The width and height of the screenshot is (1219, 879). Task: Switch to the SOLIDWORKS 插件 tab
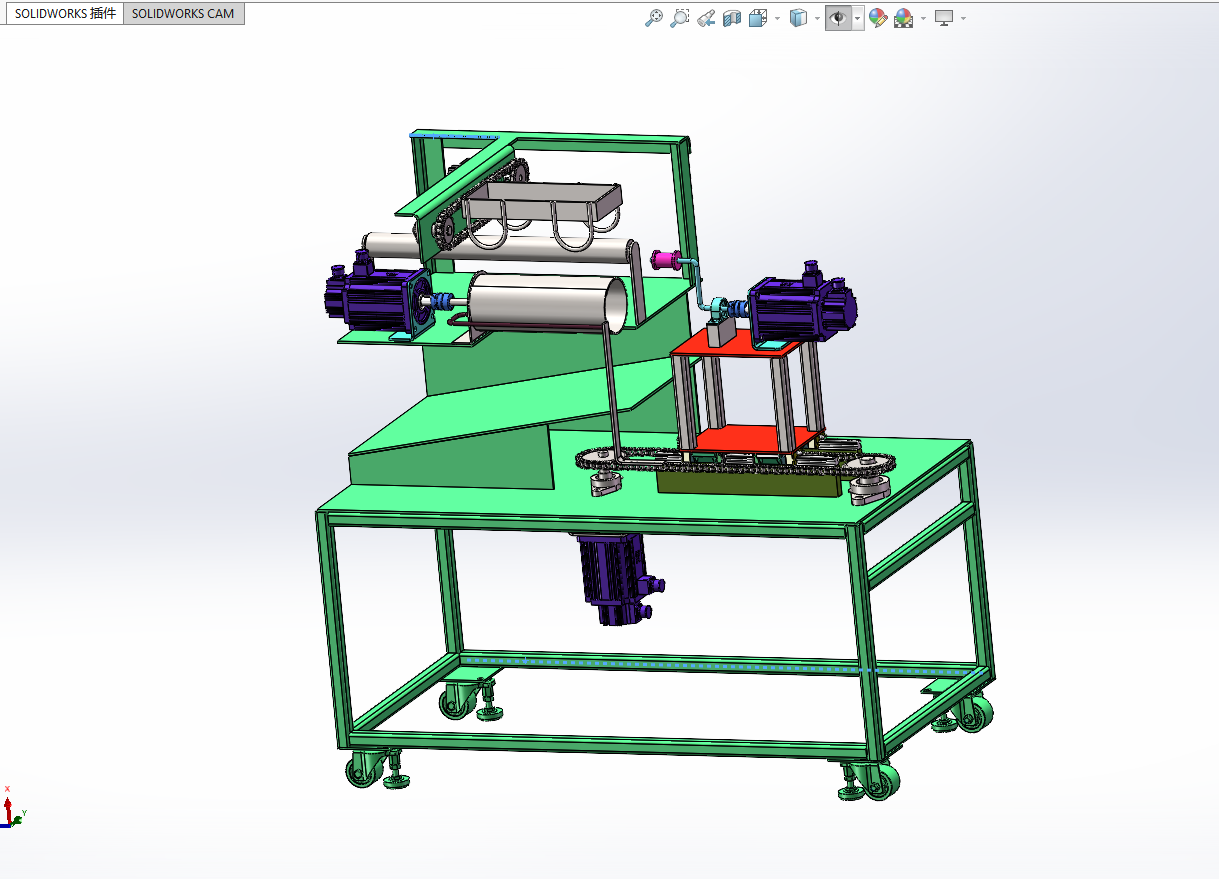[64, 14]
